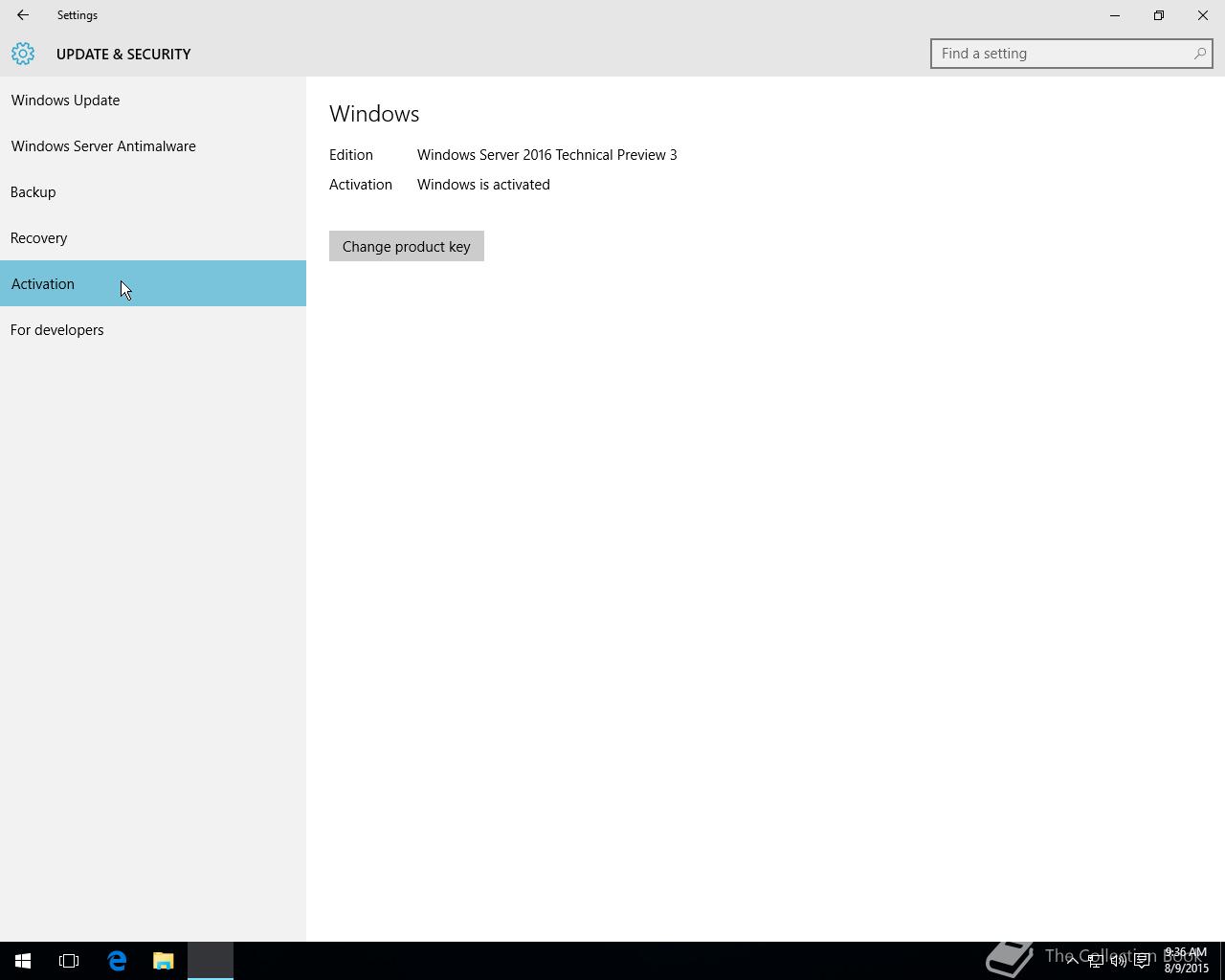Click the Activation label in the content pane

point(361,184)
